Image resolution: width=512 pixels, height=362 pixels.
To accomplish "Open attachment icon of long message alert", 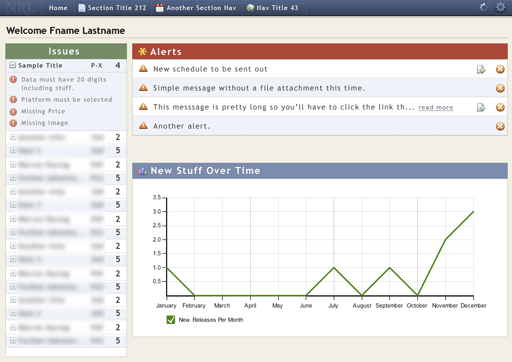I will (x=481, y=107).
